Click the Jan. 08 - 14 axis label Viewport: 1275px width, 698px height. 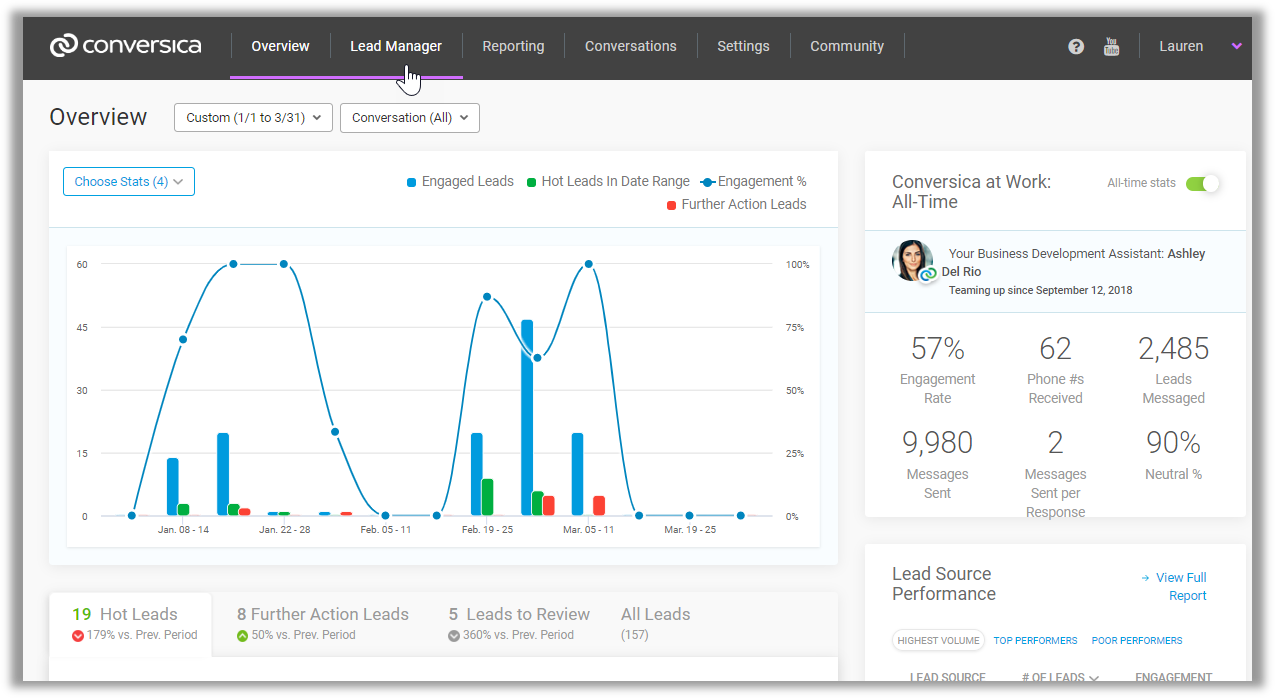point(184,529)
